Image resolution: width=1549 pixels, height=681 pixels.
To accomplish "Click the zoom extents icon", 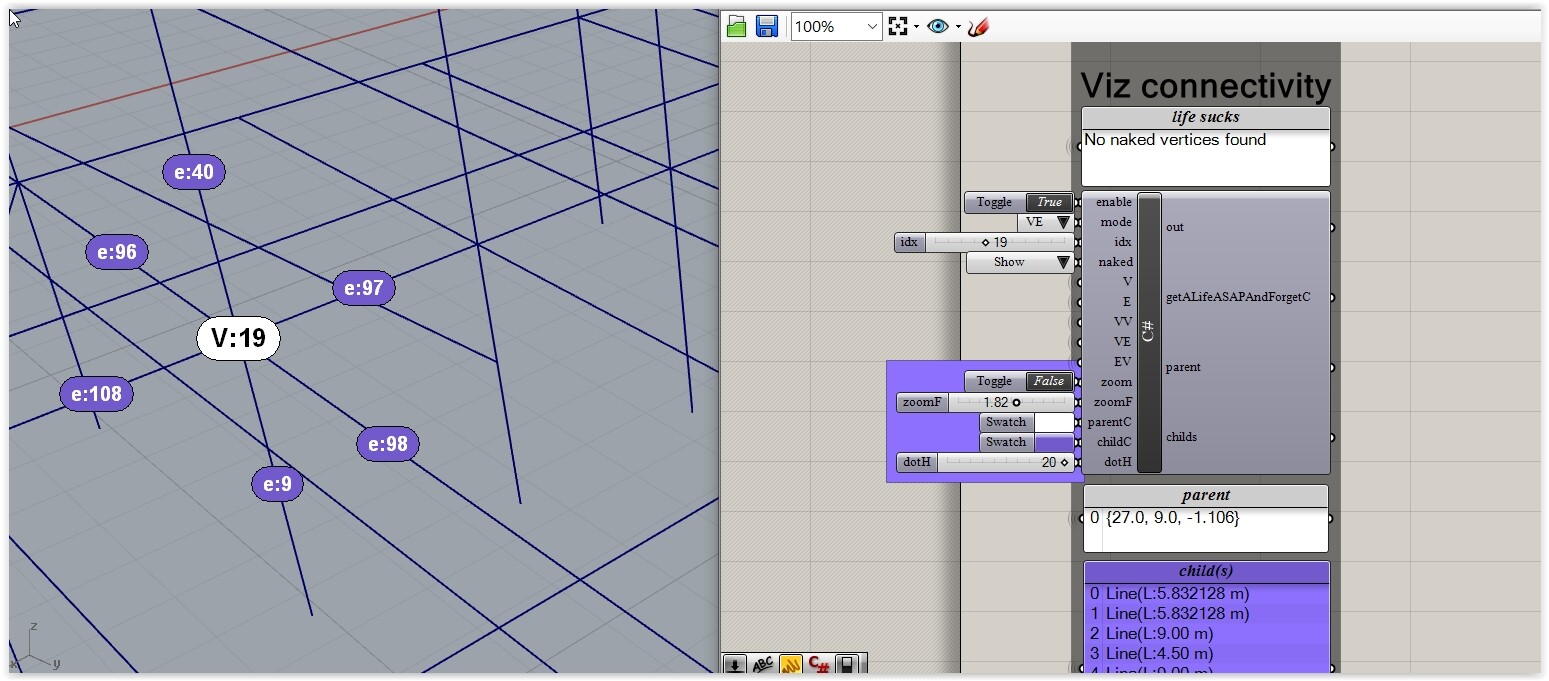I will click(898, 27).
